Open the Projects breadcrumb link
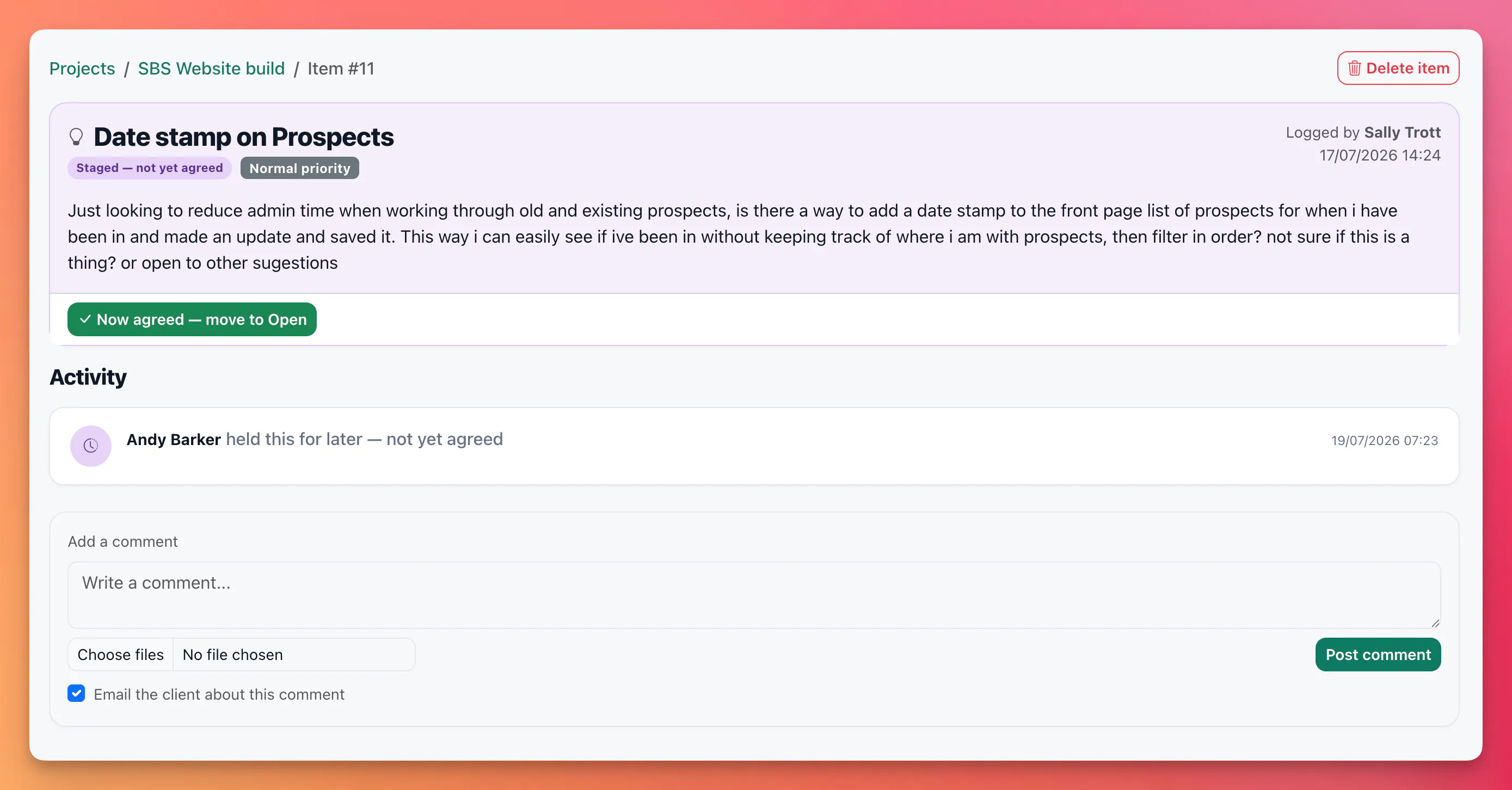Image resolution: width=1512 pixels, height=790 pixels. (x=82, y=69)
